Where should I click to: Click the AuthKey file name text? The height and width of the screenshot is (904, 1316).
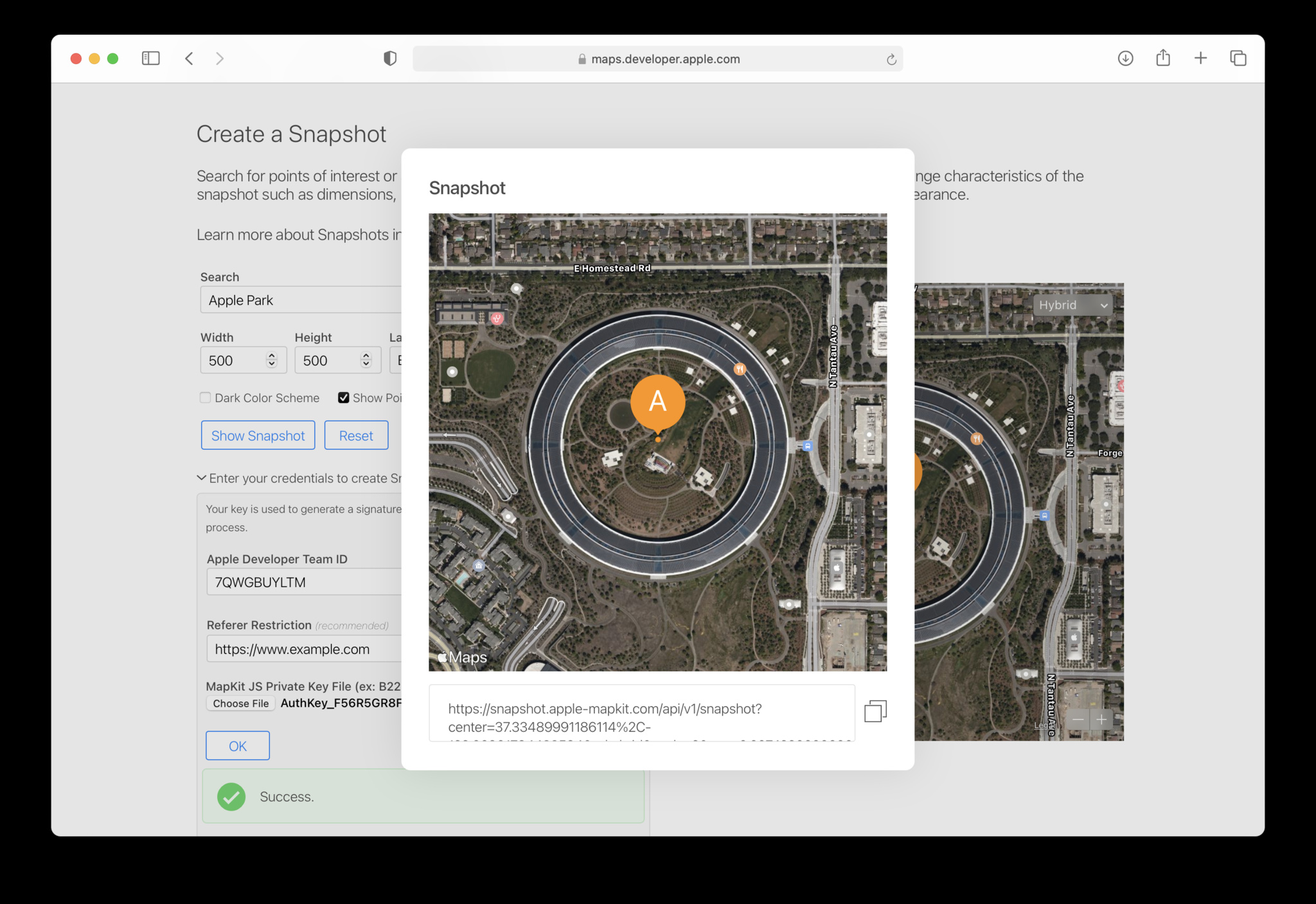(x=341, y=703)
